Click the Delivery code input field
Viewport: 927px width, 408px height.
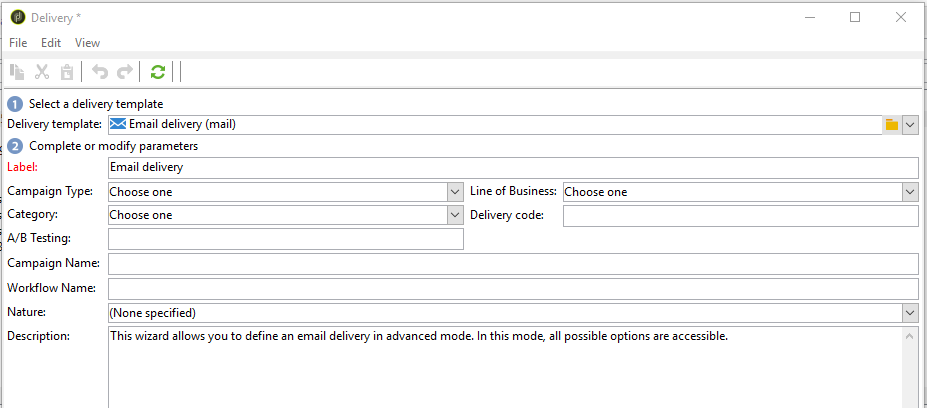[740, 215]
